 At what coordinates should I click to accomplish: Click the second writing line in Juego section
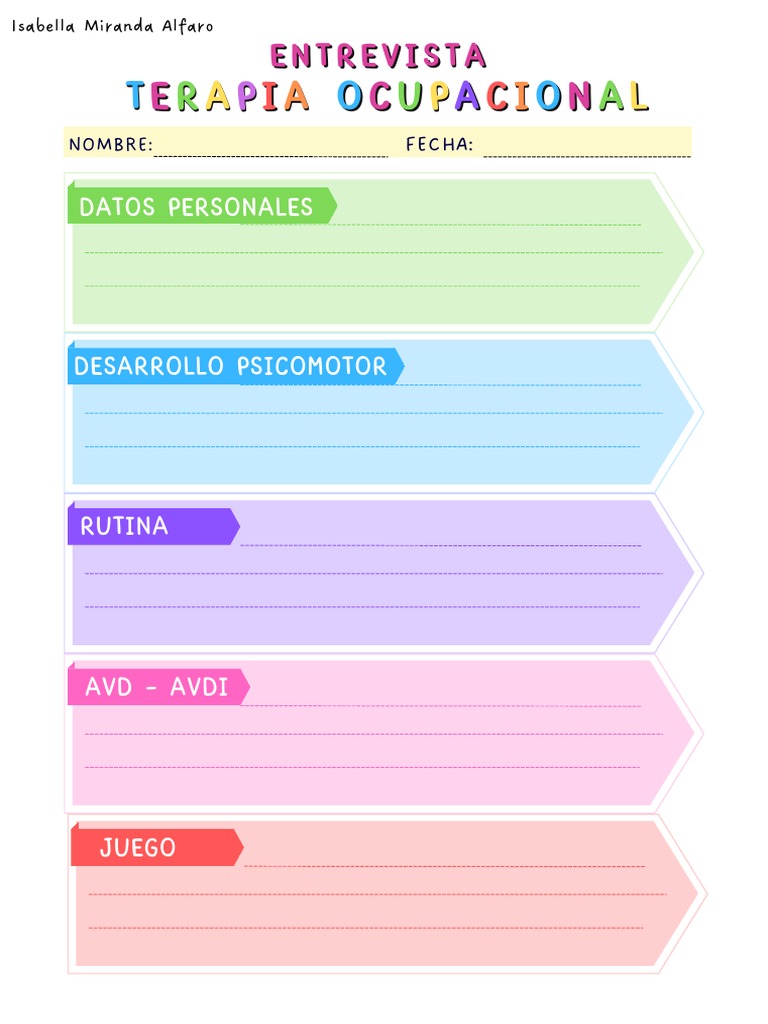coord(377,893)
